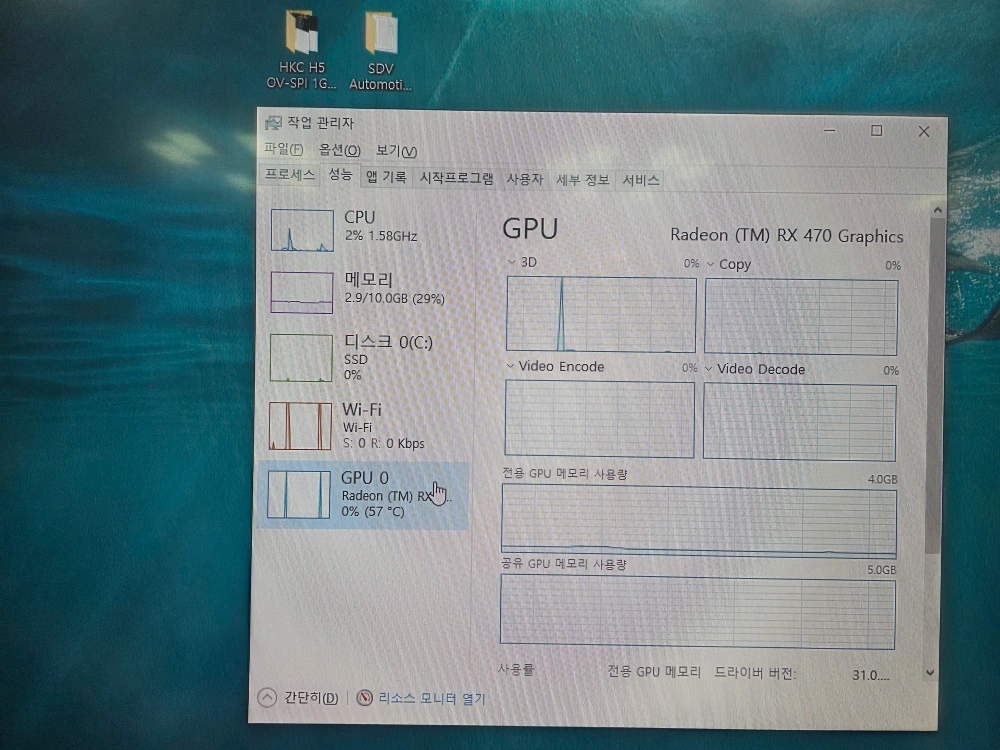This screenshot has width=1000, height=750.
Task: Click the 5.0GB shared memory label
Action: (881, 570)
